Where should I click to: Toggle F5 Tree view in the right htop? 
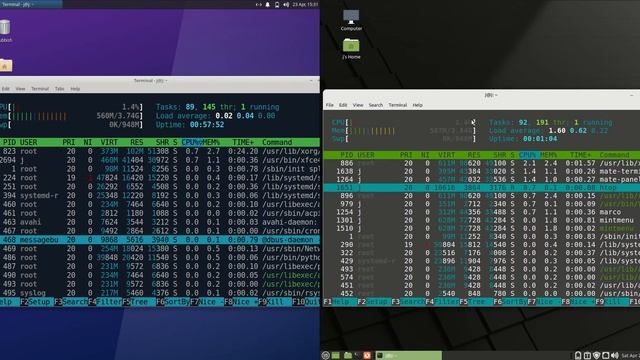pyautogui.click(x=476, y=302)
